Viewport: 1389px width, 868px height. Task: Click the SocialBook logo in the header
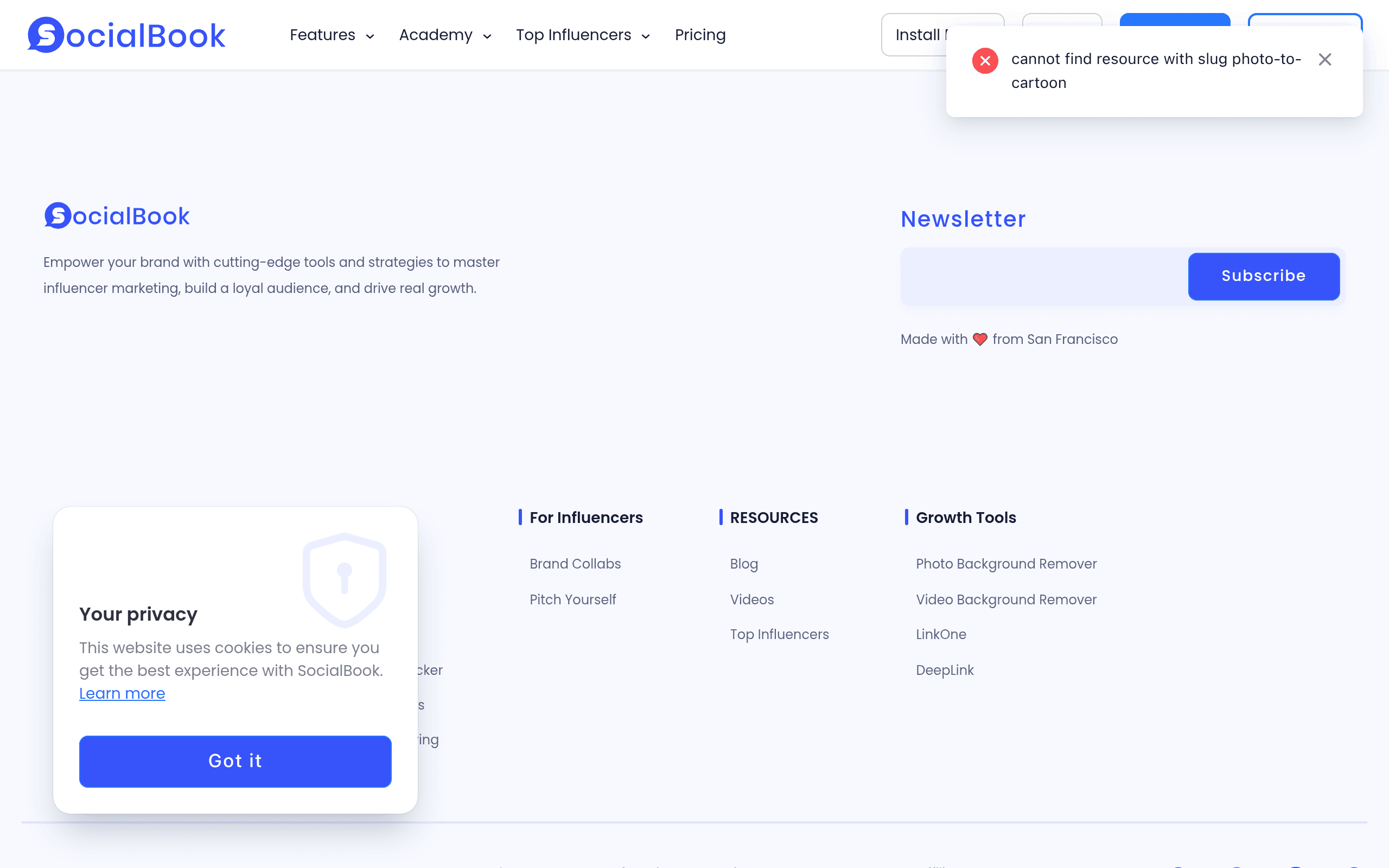coord(126,35)
